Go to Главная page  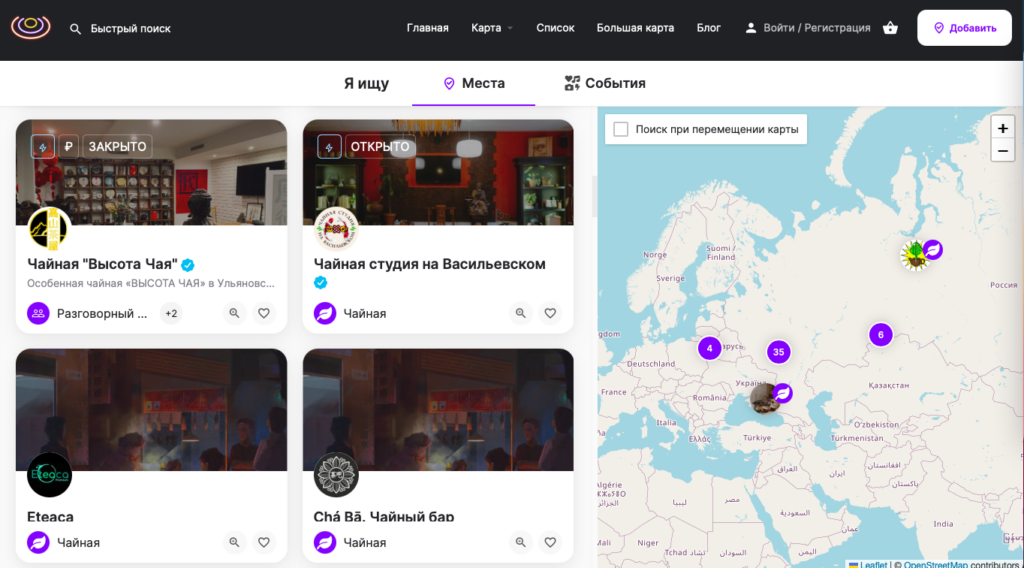click(428, 28)
